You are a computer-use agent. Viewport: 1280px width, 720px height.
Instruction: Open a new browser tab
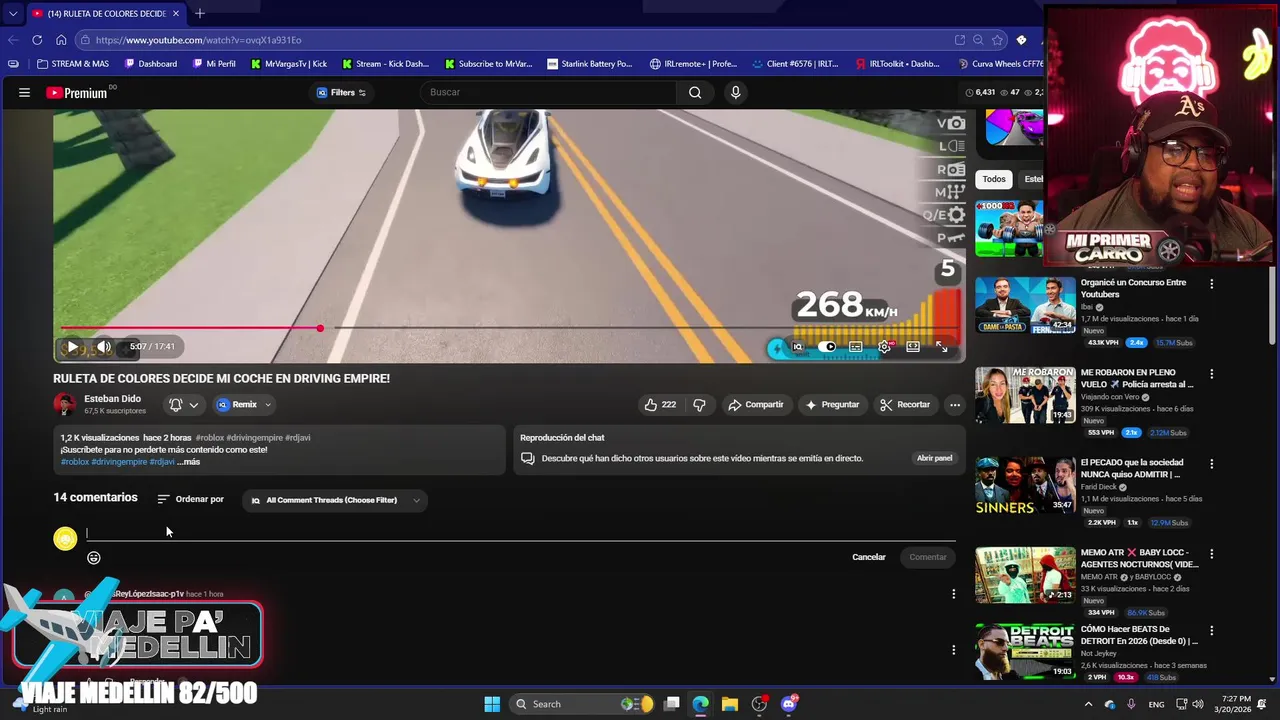pos(200,13)
